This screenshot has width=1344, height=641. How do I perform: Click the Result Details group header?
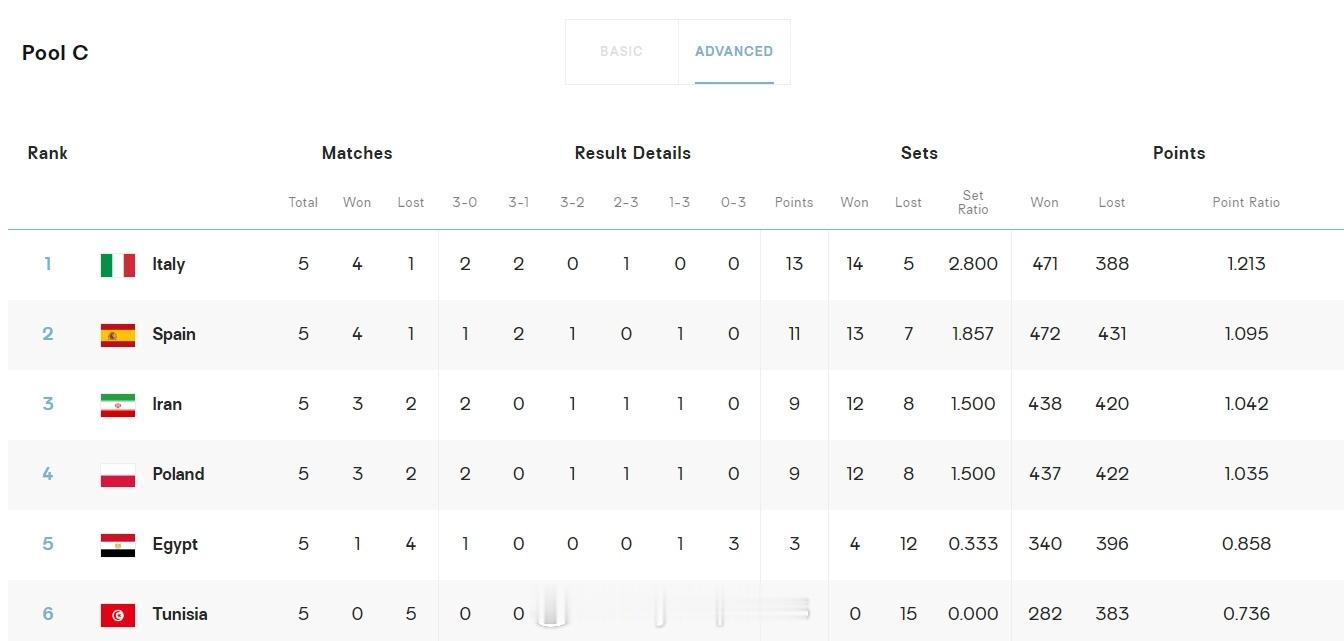633,153
